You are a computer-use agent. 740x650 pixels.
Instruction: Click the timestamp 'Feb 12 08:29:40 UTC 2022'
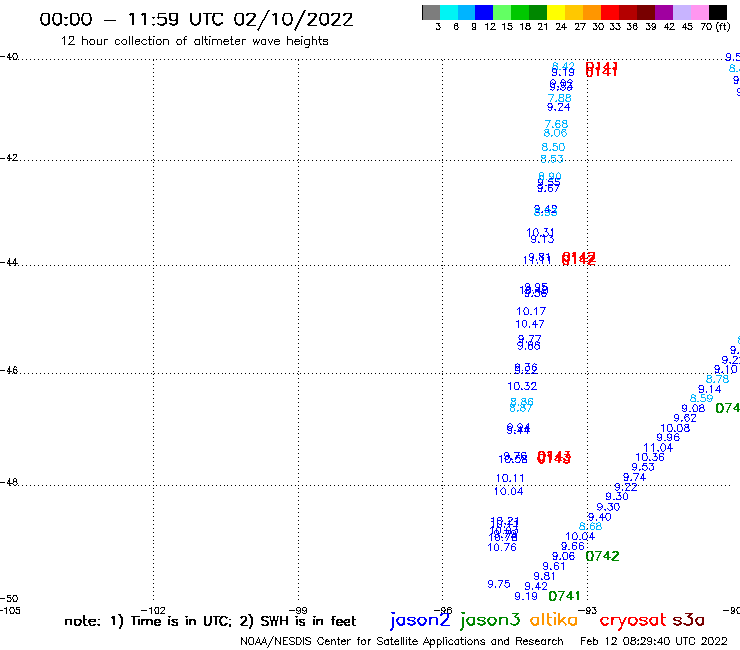coord(654,641)
